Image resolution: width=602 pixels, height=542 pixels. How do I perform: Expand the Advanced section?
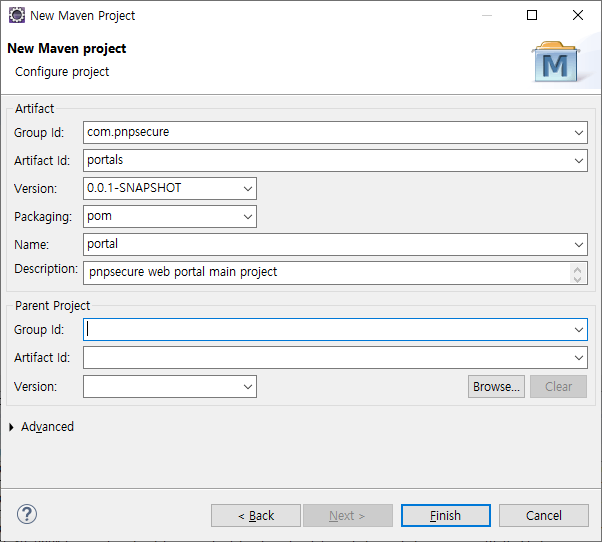(11, 427)
